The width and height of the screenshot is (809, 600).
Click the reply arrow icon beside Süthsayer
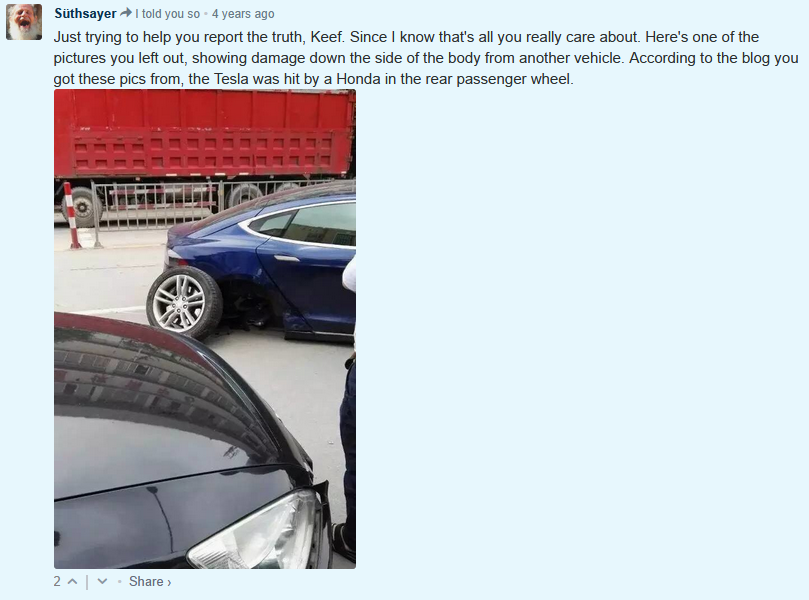[x=125, y=13]
